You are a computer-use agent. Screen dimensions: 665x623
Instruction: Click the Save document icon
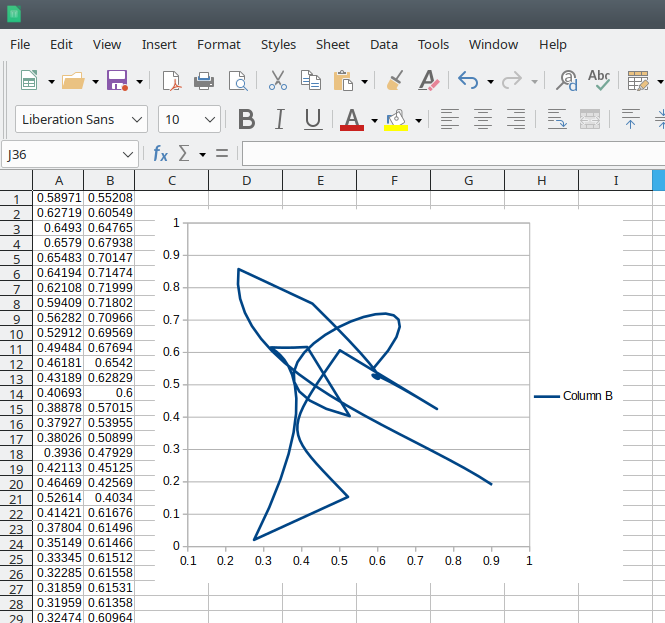pos(116,81)
